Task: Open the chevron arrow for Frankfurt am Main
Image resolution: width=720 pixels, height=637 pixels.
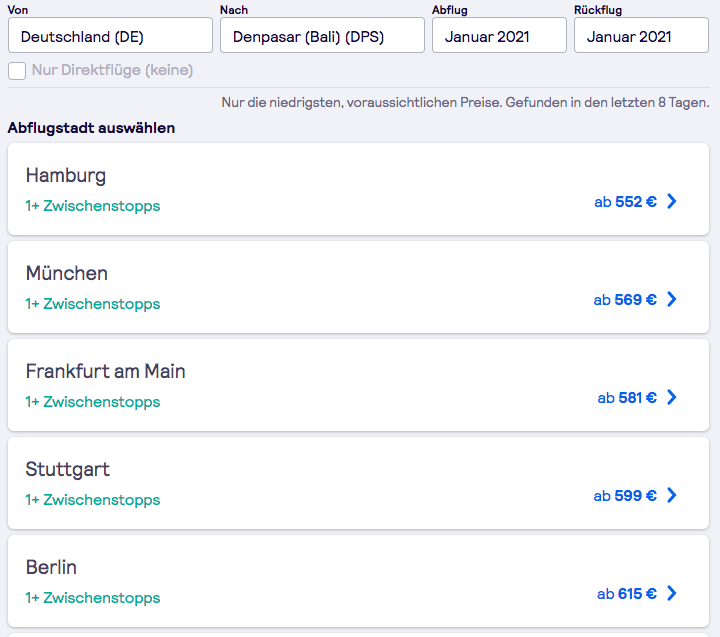Action: [672, 397]
